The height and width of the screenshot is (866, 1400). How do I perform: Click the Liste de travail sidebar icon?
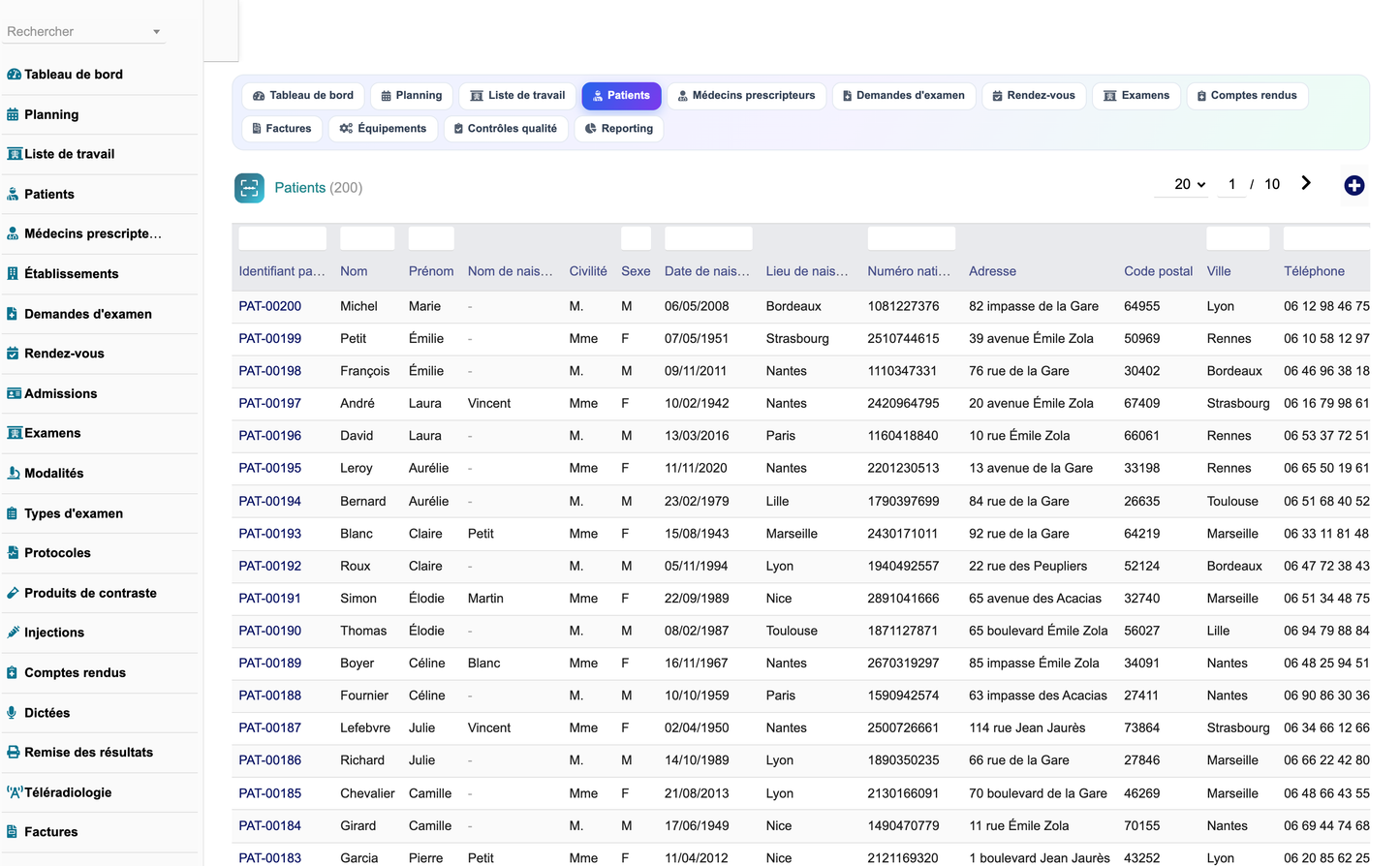[15, 154]
